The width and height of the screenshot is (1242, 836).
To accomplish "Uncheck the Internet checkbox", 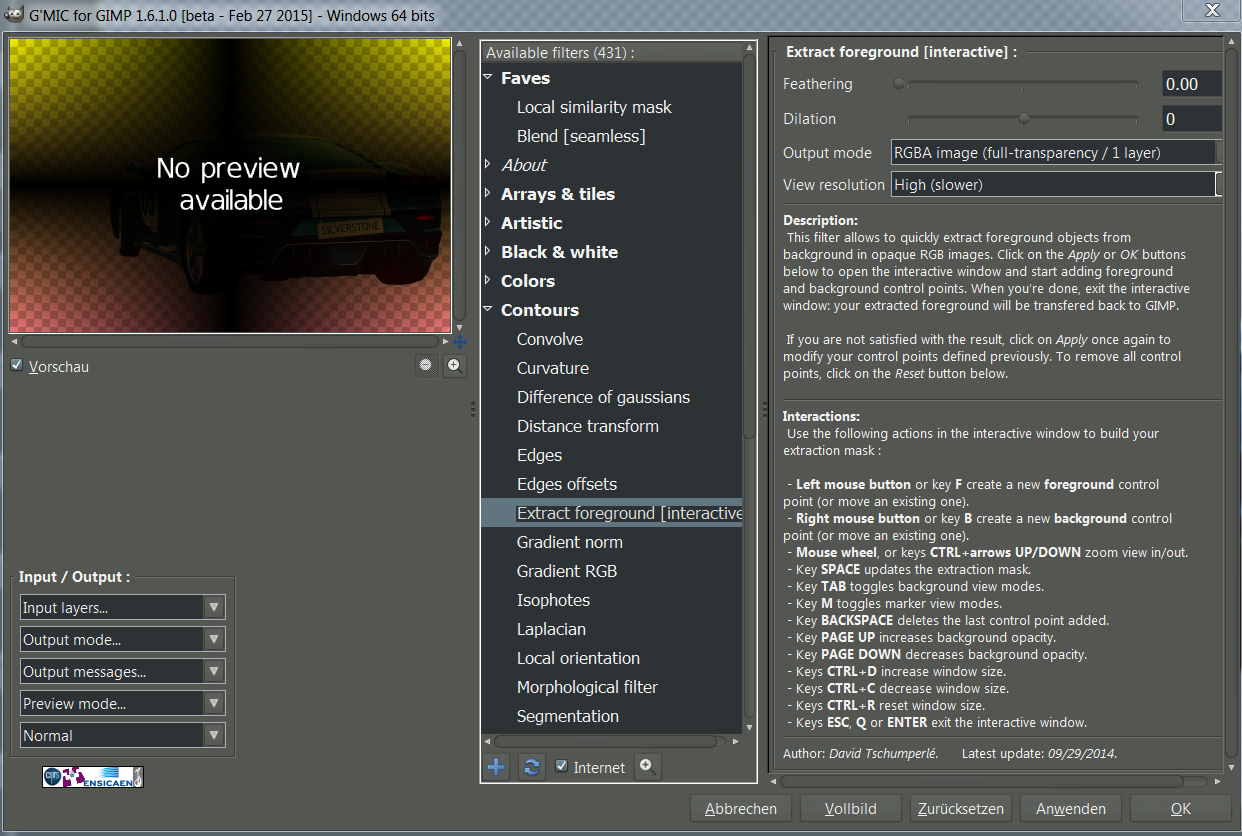I will pyautogui.click(x=562, y=767).
